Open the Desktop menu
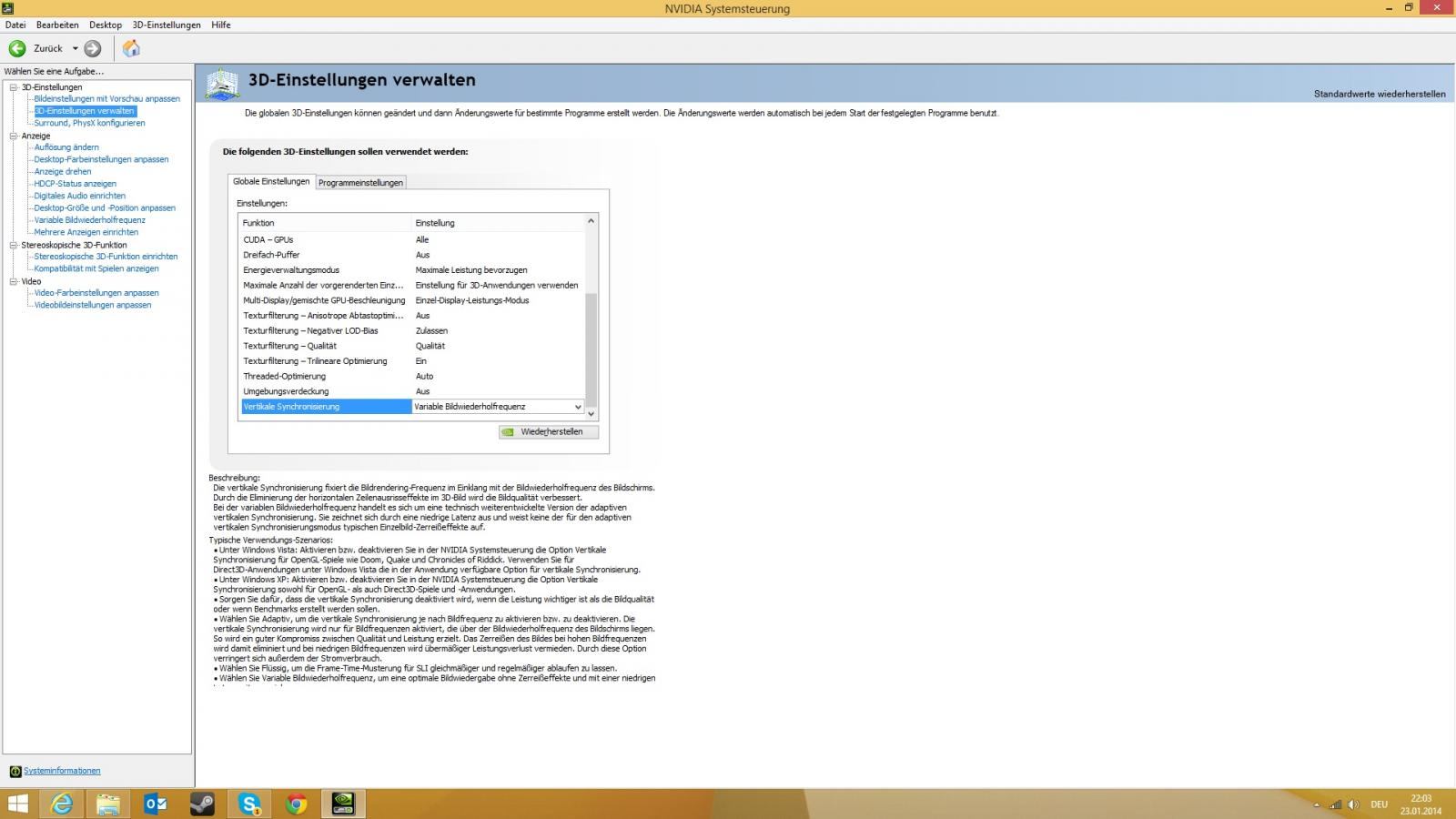1456x819 pixels. (x=106, y=25)
